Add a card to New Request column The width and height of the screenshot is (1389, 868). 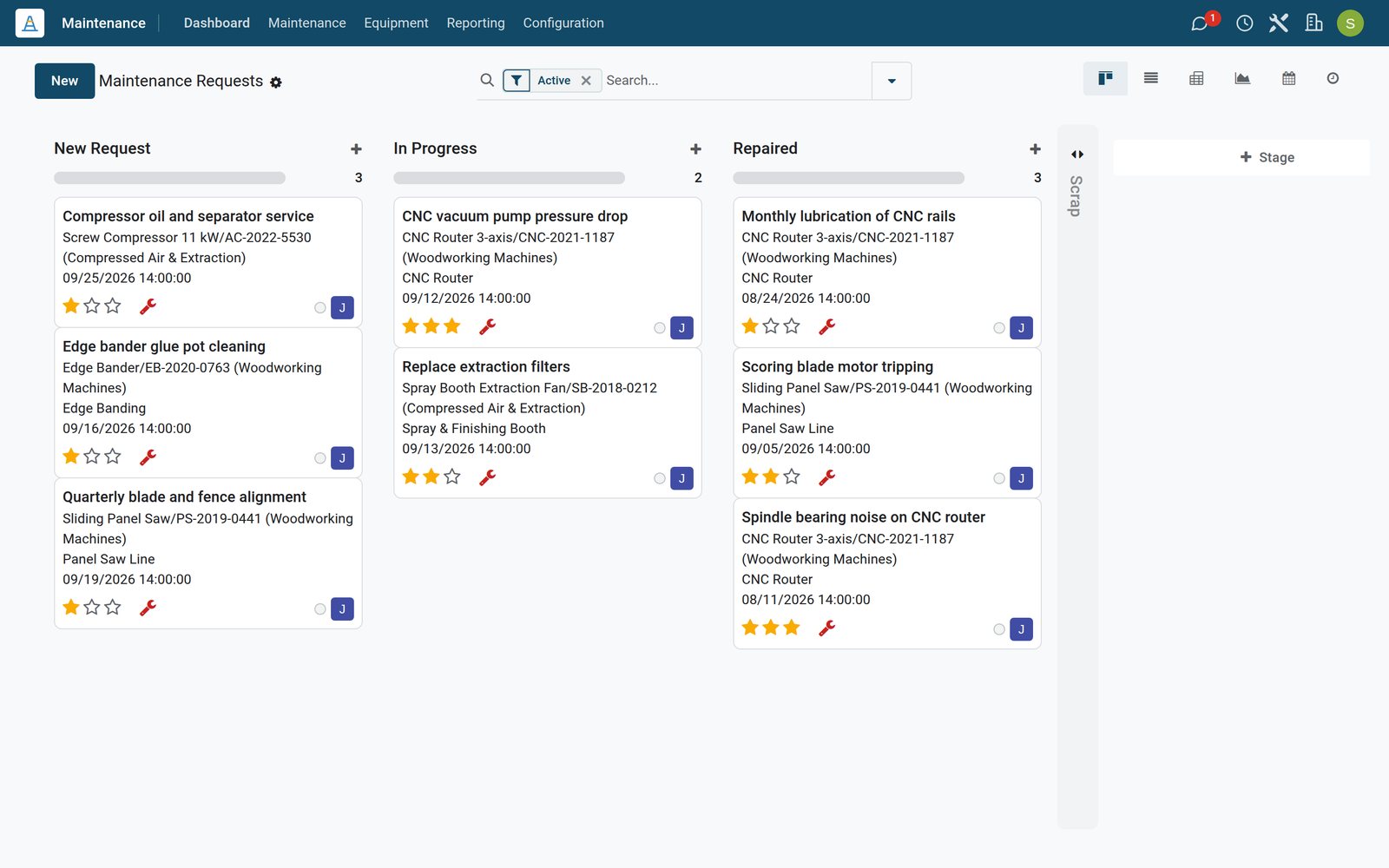(x=356, y=149)
